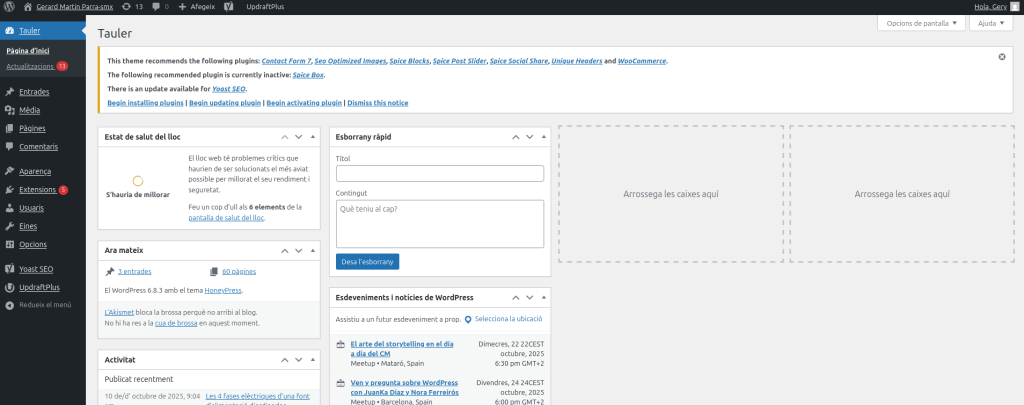Screen dimensions: 1024x405
Task: Collapse sidebar with Redueix el menú
Action: coord(45,304)
